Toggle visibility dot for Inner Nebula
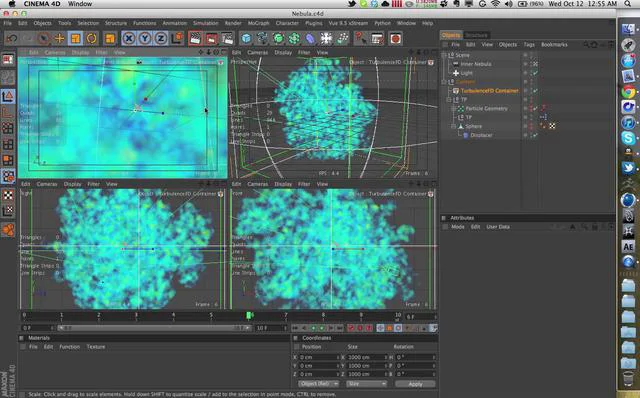 526,64
